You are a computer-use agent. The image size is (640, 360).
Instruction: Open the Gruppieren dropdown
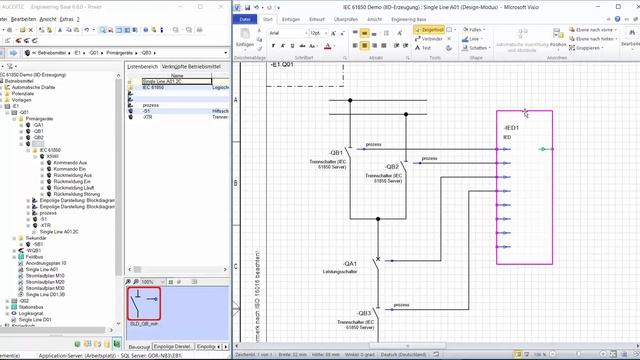coord(587,48)
